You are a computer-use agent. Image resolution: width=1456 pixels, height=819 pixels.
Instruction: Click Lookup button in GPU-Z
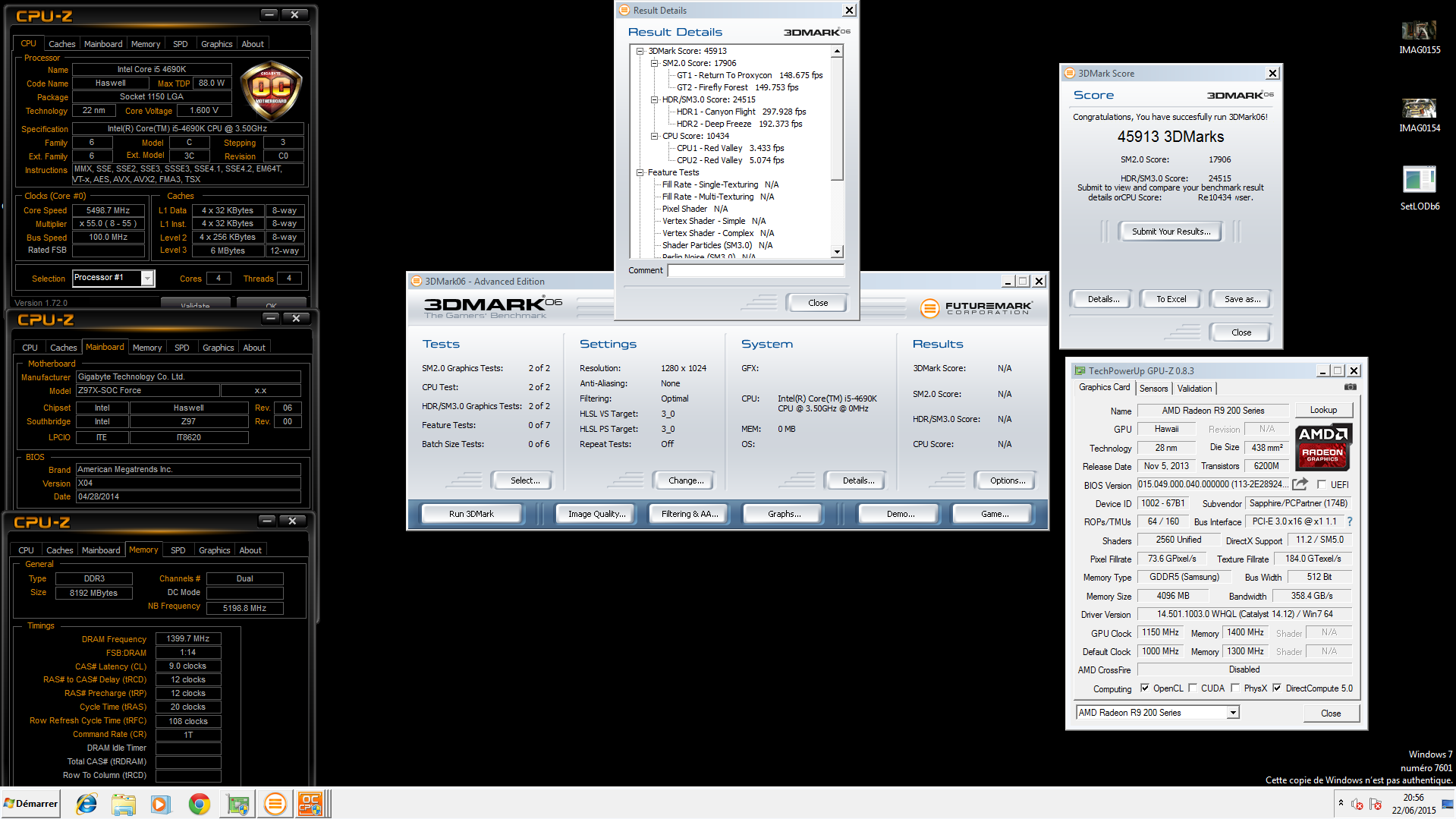[x=1323, y=410]
